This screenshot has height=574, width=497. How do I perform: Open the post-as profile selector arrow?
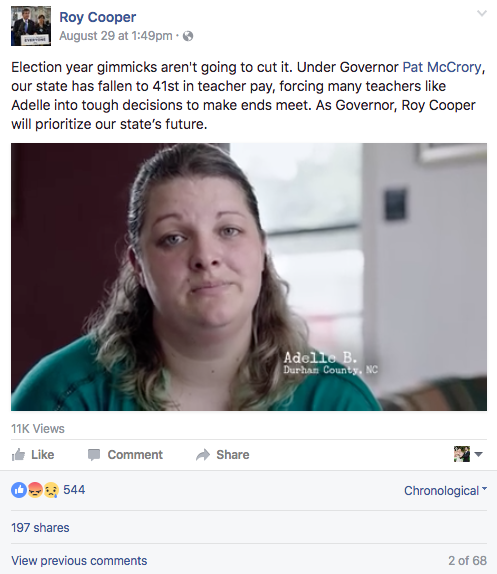(478, 455)
